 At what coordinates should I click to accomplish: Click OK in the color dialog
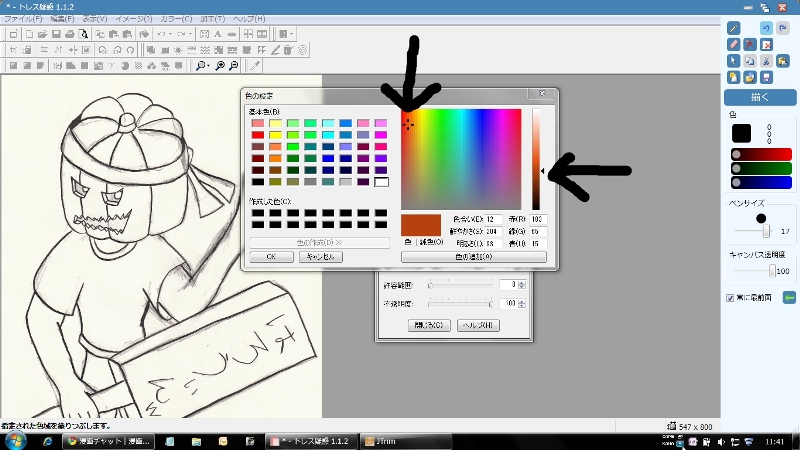[271, 257]
